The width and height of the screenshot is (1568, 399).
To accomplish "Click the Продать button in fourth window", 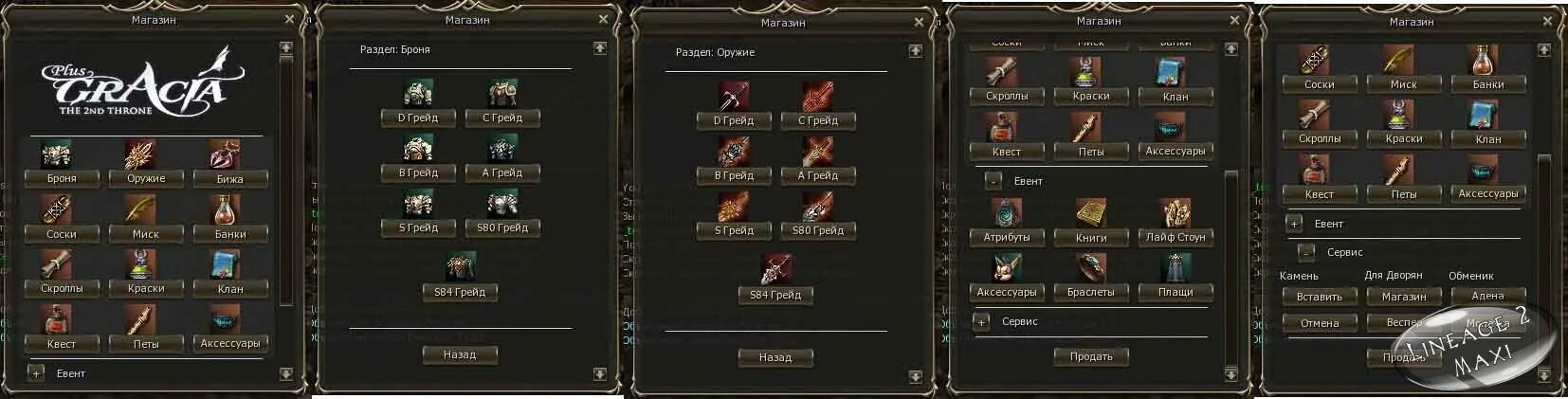I will pyautogui.click(x=1091, y=356).
